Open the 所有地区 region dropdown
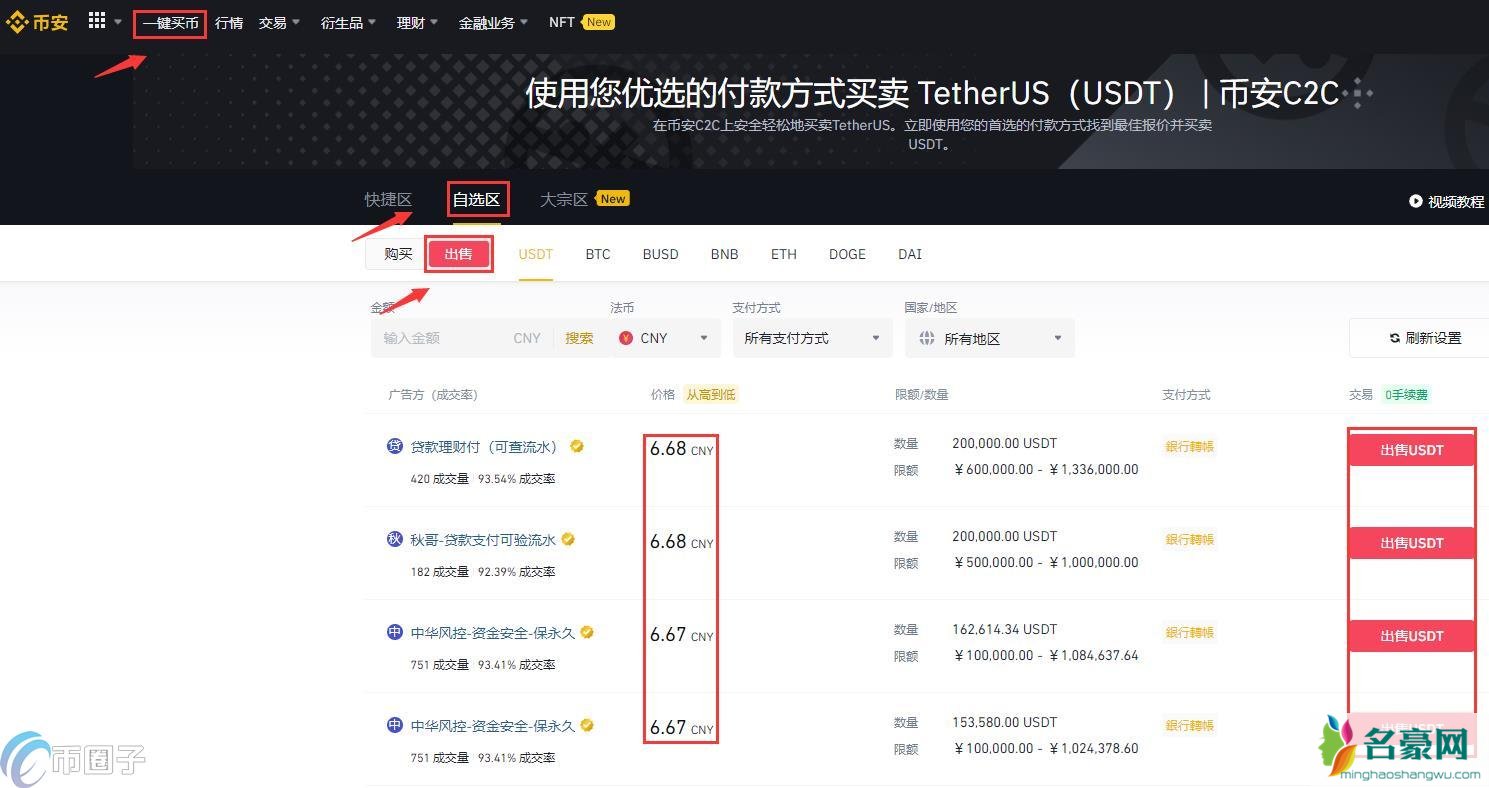1489x788 pixels. [x=990, y=338]
